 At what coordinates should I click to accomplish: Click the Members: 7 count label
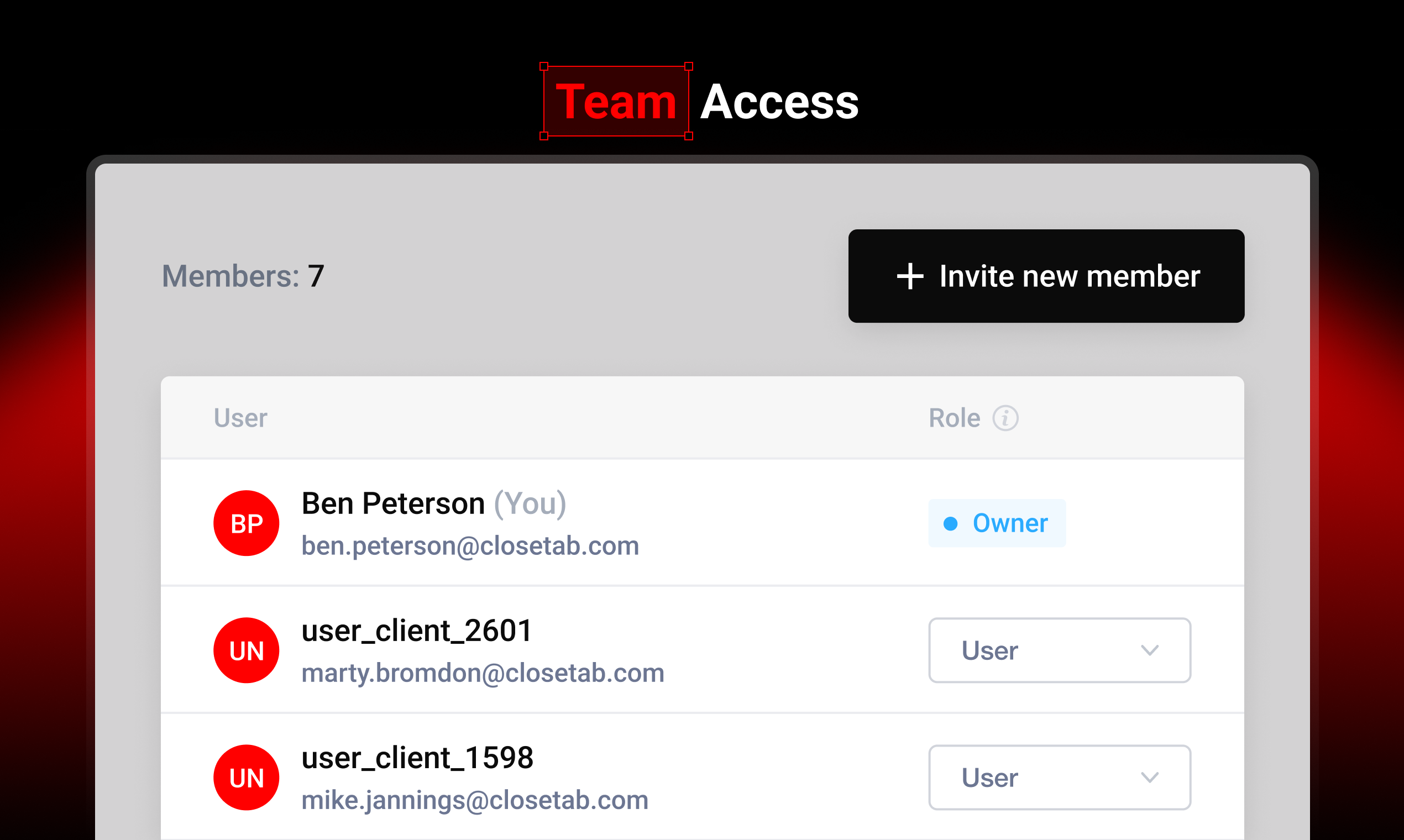[243, 276]
